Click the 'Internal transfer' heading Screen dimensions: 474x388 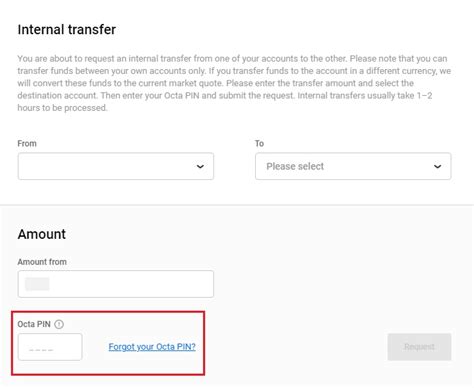click(x=67, y=29)
